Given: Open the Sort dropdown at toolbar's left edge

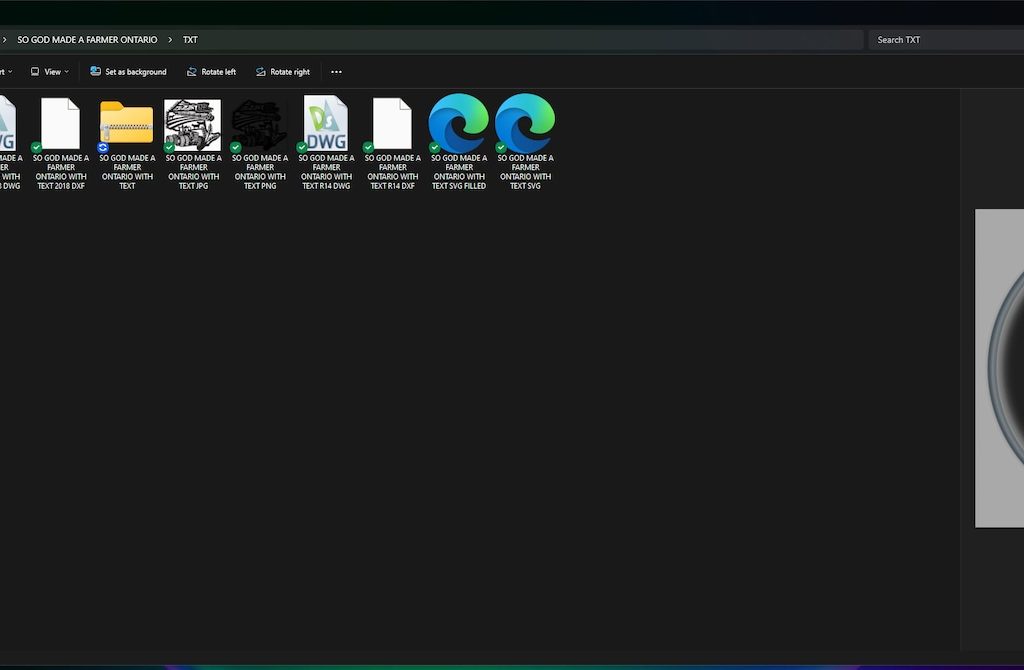Looking at the screenshot, I should pyautogui.click(x=5, y=72).
